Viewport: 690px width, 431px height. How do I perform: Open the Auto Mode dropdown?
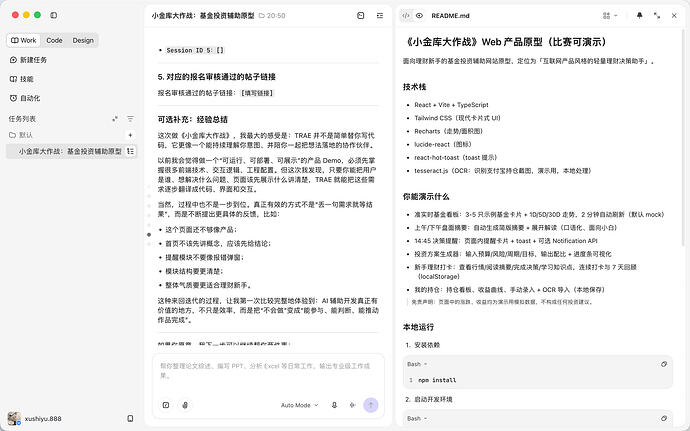299,405
